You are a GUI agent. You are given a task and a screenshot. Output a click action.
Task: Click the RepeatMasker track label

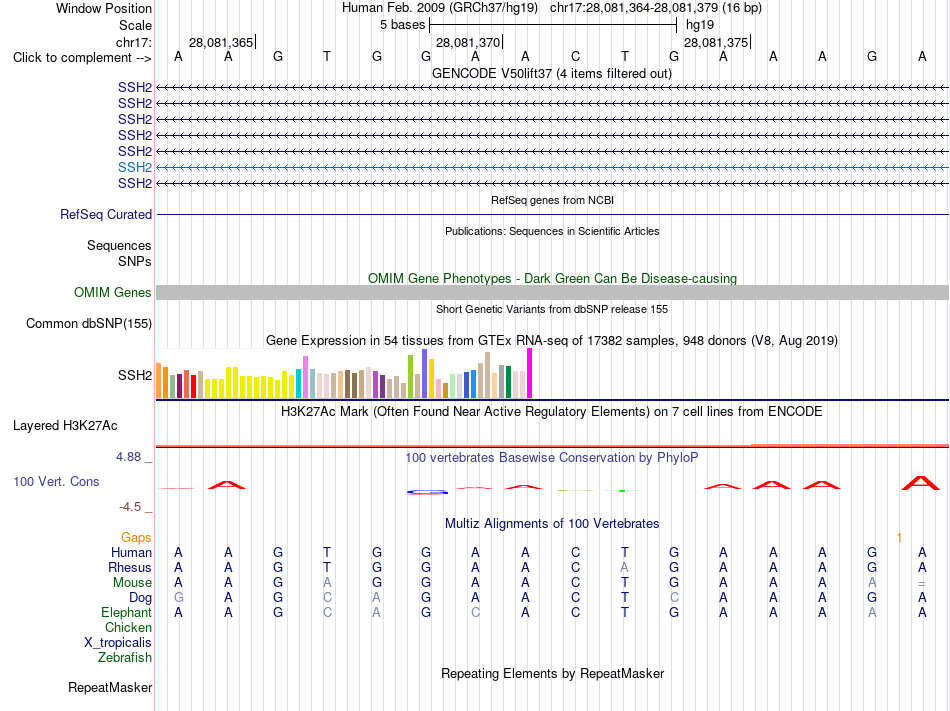click(110, 687)
